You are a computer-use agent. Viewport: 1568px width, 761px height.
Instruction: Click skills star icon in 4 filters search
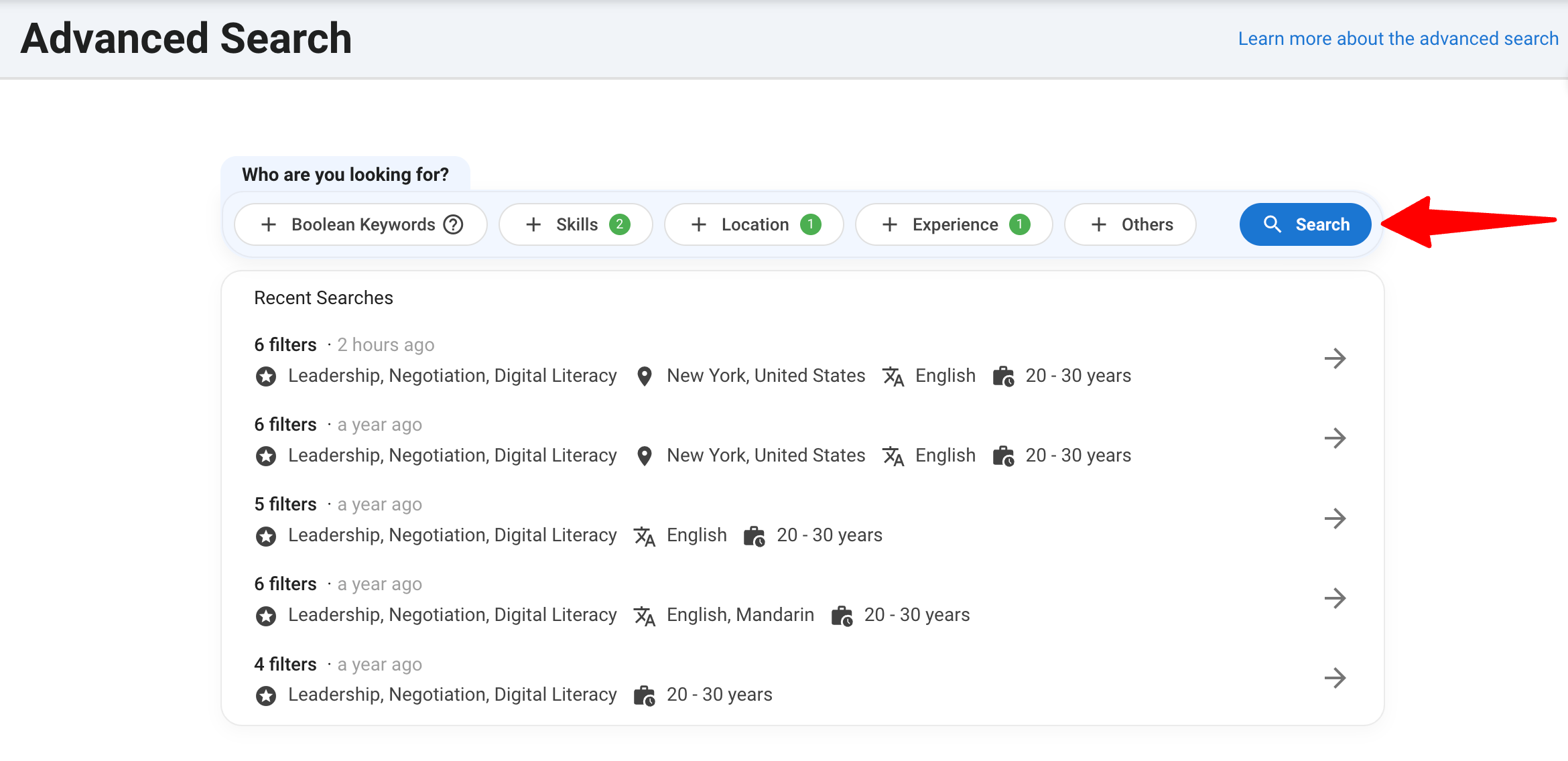[266, 695]
